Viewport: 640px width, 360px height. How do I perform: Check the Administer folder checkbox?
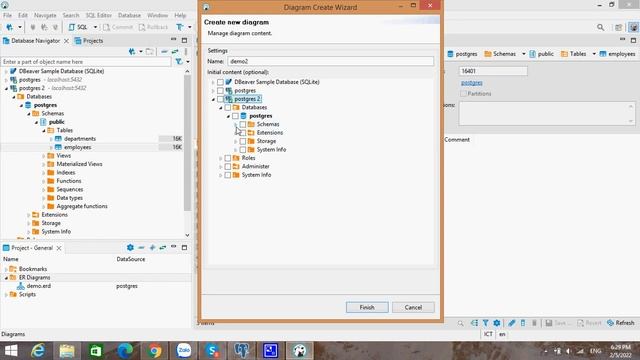point(228,167)
